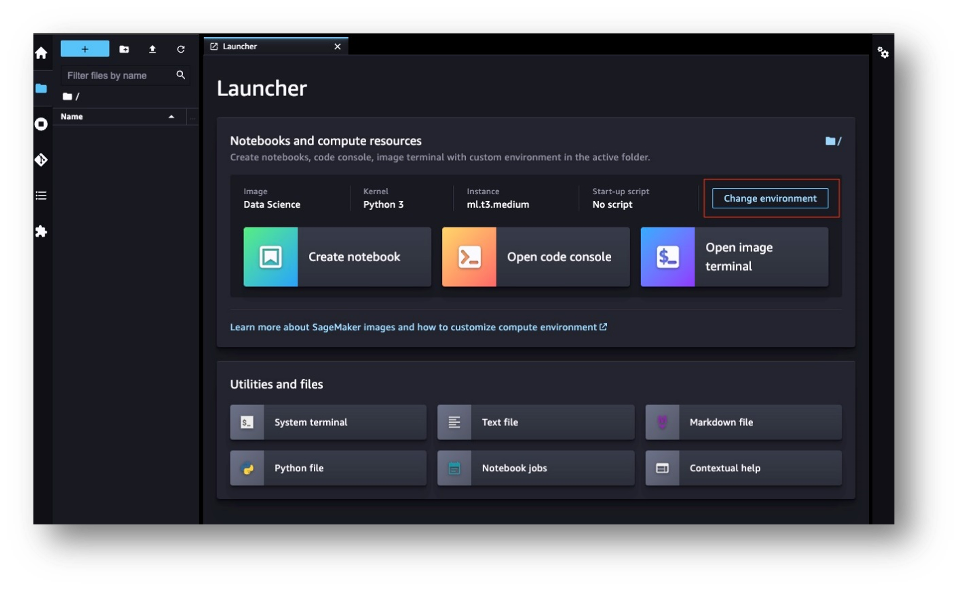Viewport: 960px width, 589px height.
Task: Click the purple image terminal icon
Action: (668, 257)
